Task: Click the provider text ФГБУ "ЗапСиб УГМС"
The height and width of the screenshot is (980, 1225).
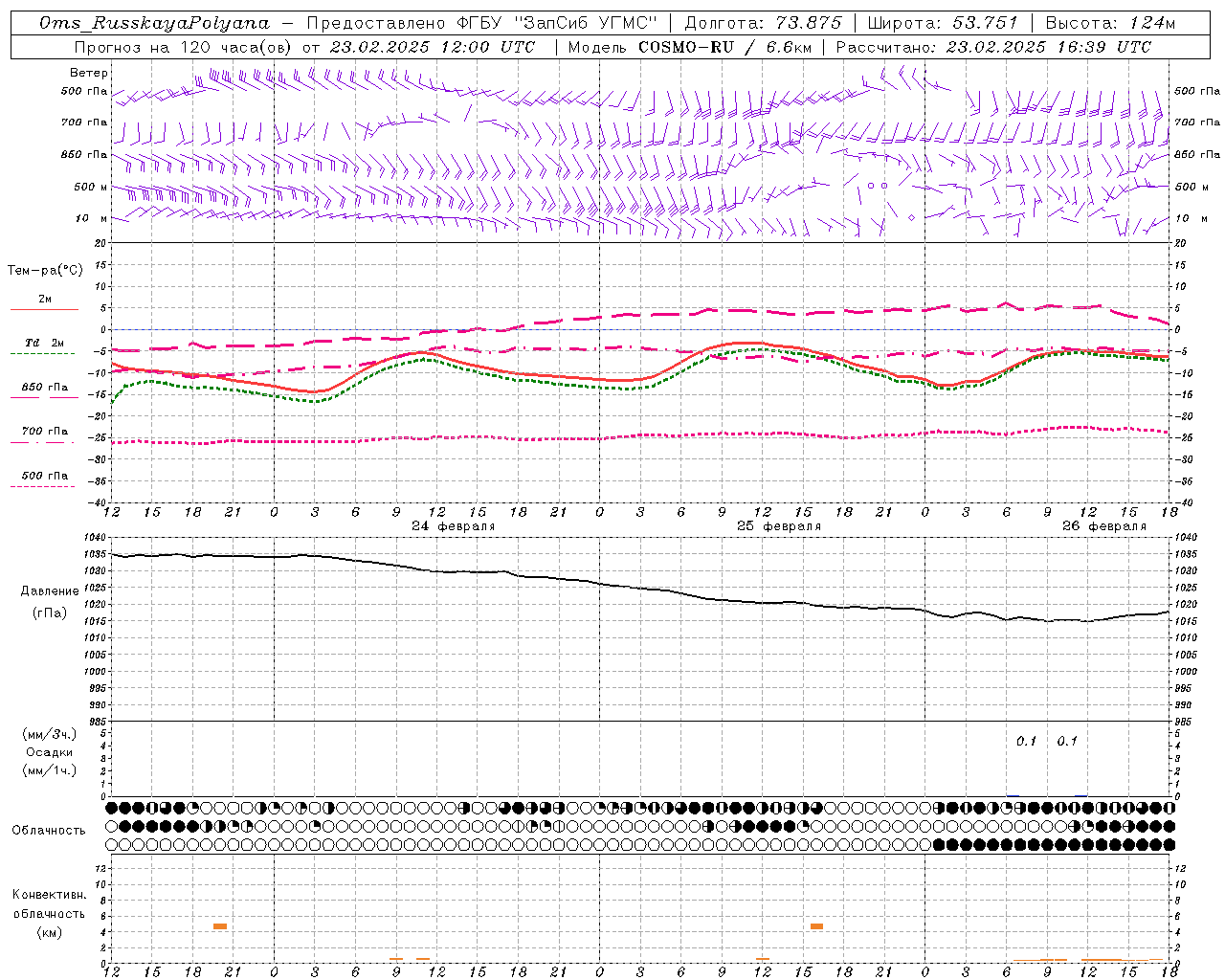Action: click(x=555, y=23)
